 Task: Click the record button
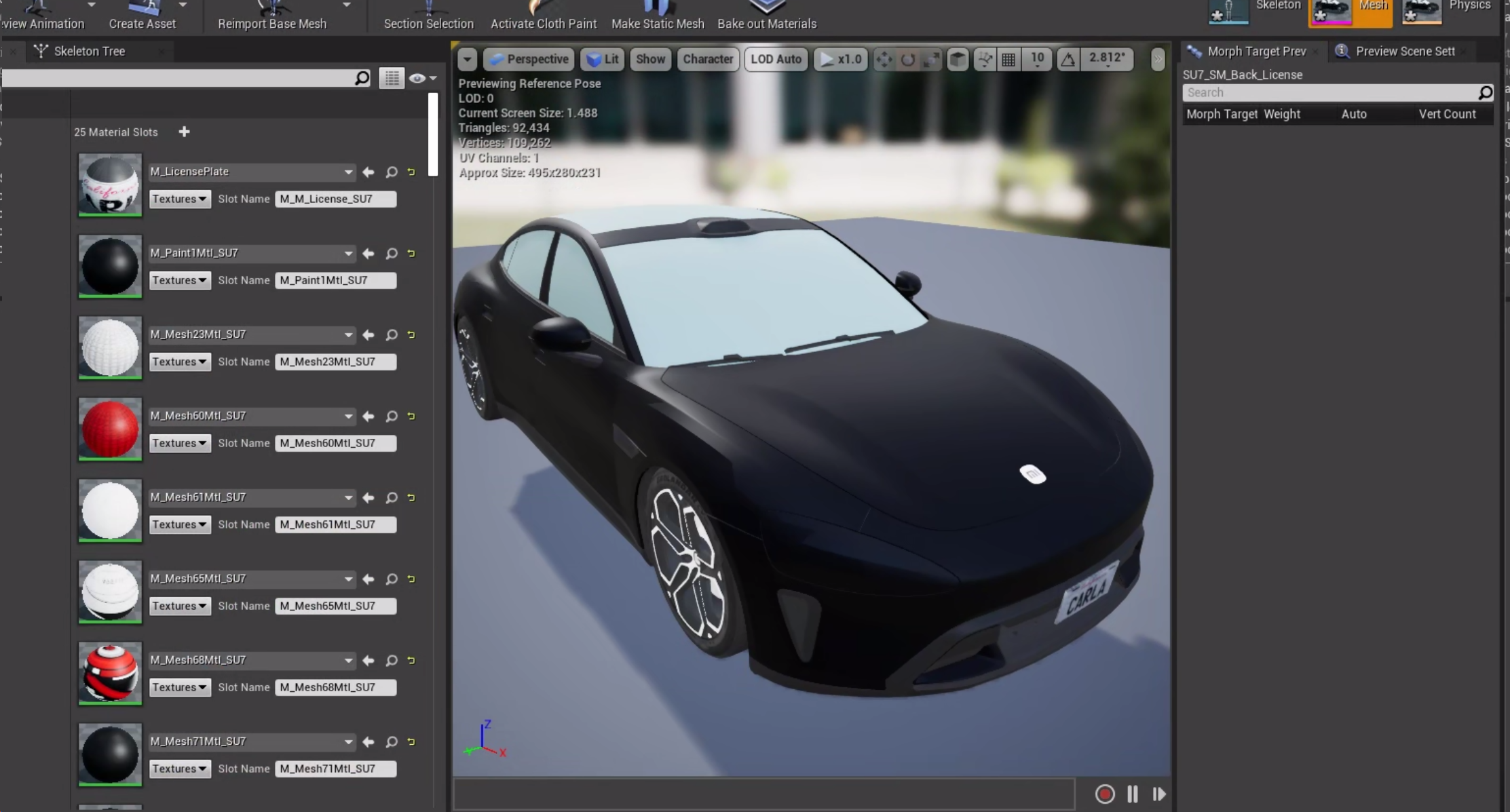(1104, 794)
